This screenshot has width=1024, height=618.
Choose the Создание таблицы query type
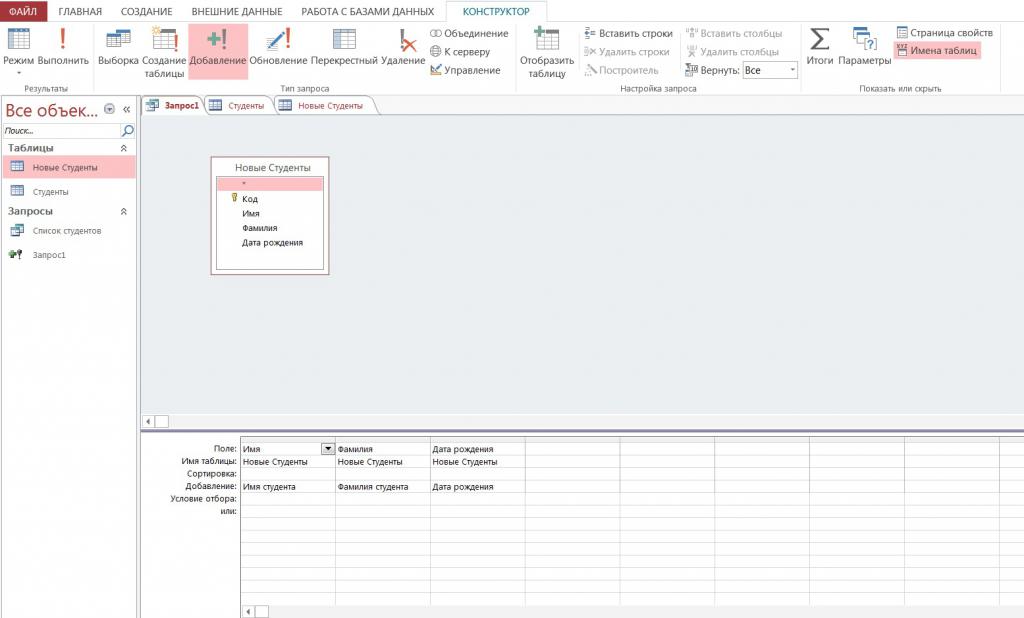pos(164,52)
